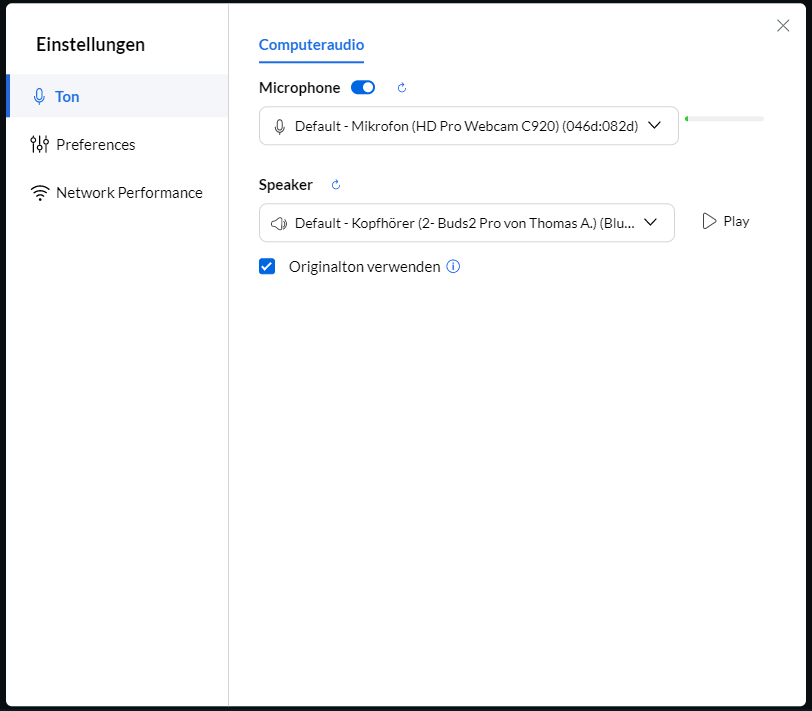Click the speaker icon inside the device dropdown
This screenshot has width=812, height=711.
pos(280,223)
